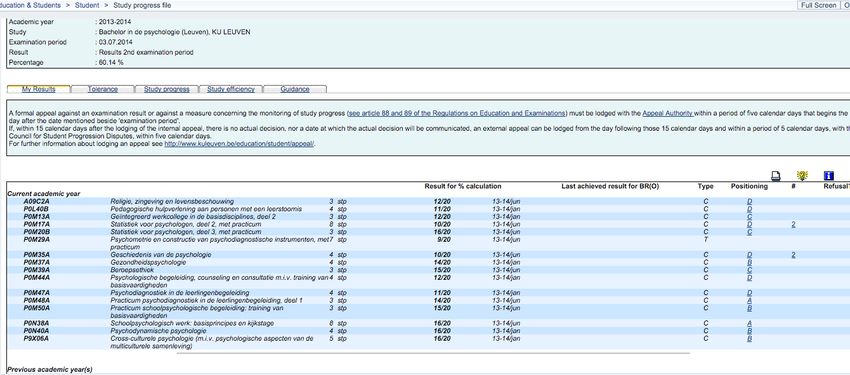
Task: Go to Student breadcrumb link
Action: (87, 5)
